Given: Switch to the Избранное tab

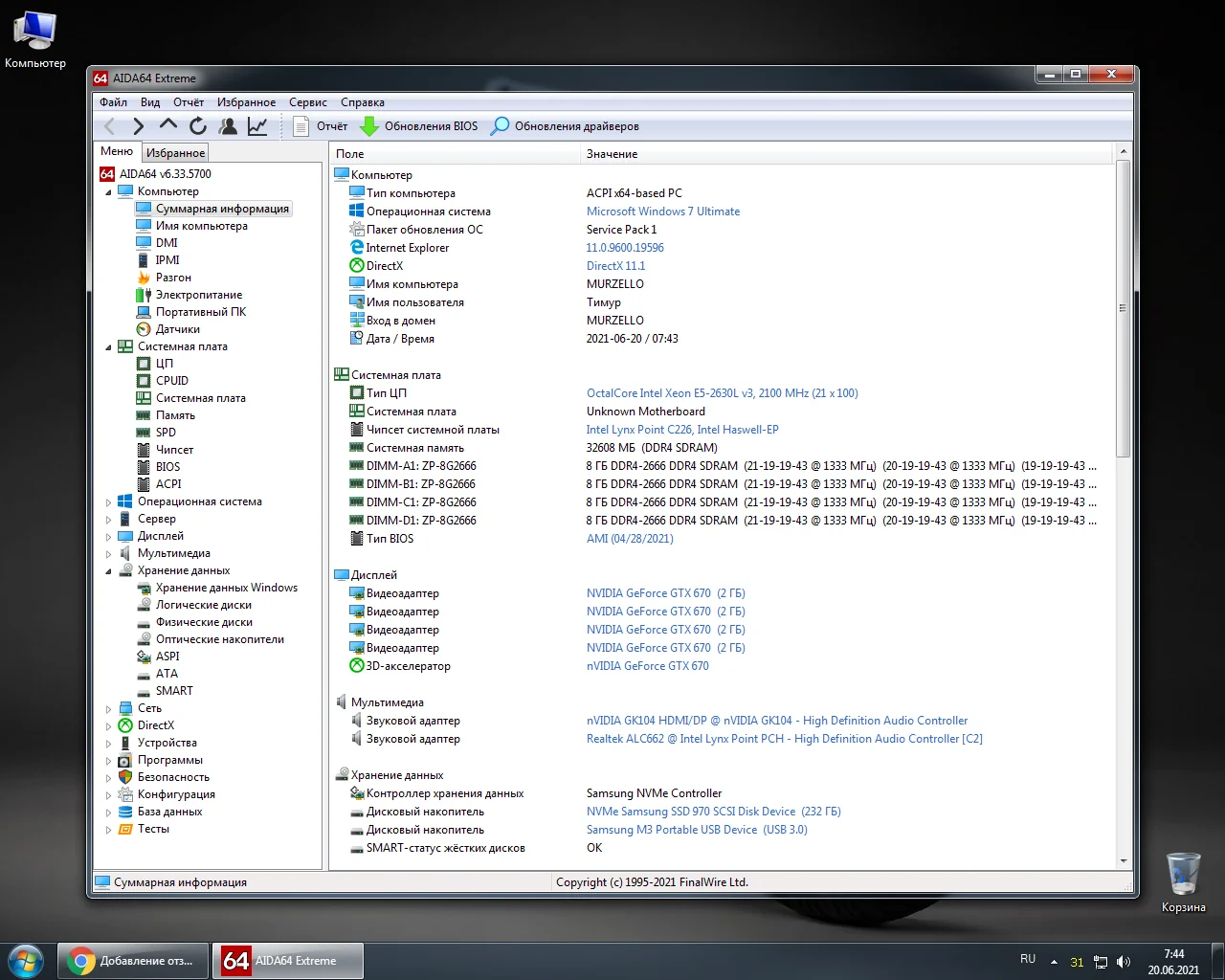Looking at the screenshot, I should pyautogui.click(x=175, y=153).
